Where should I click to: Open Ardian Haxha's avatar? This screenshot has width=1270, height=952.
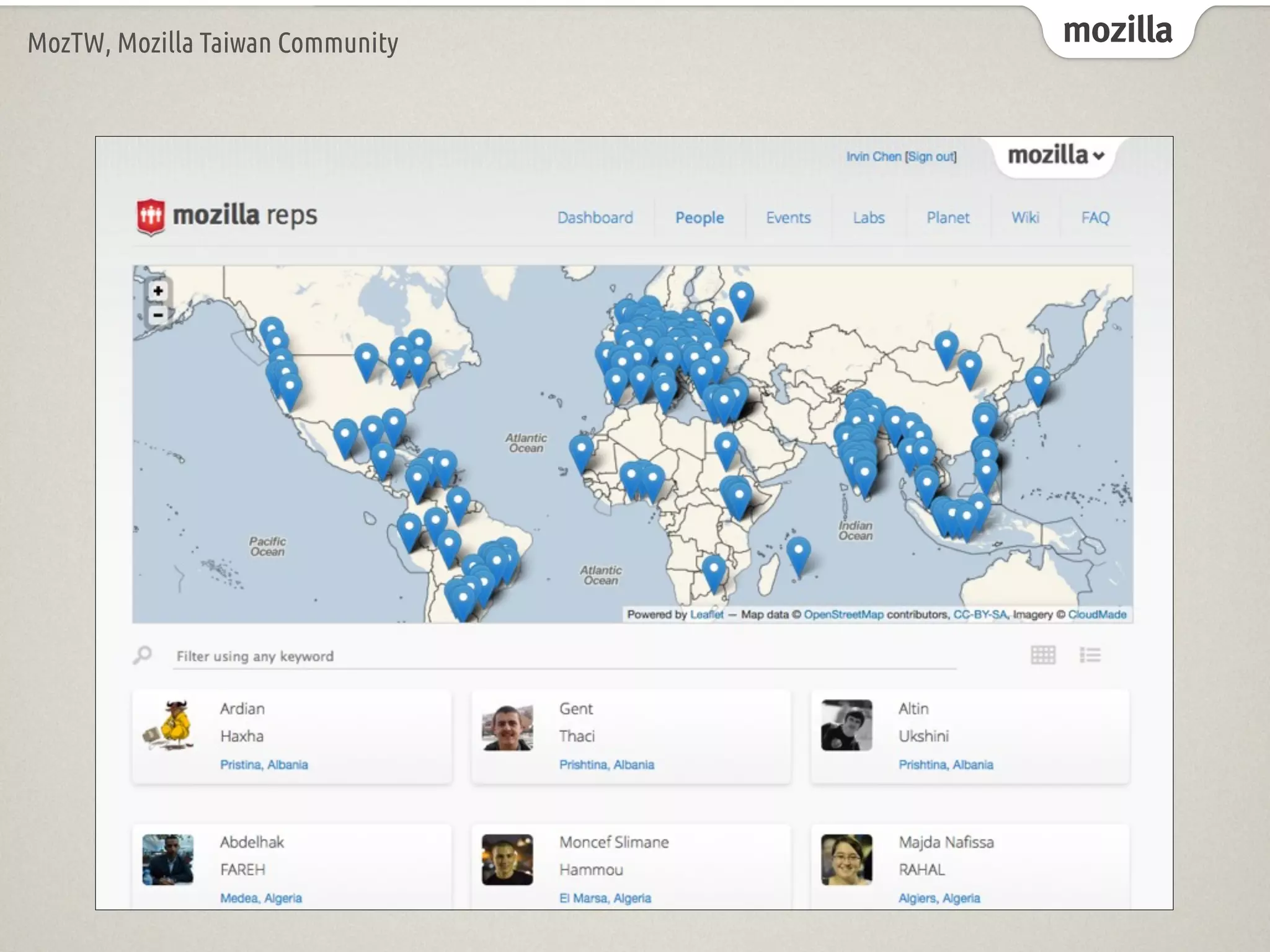pos(168,725)
